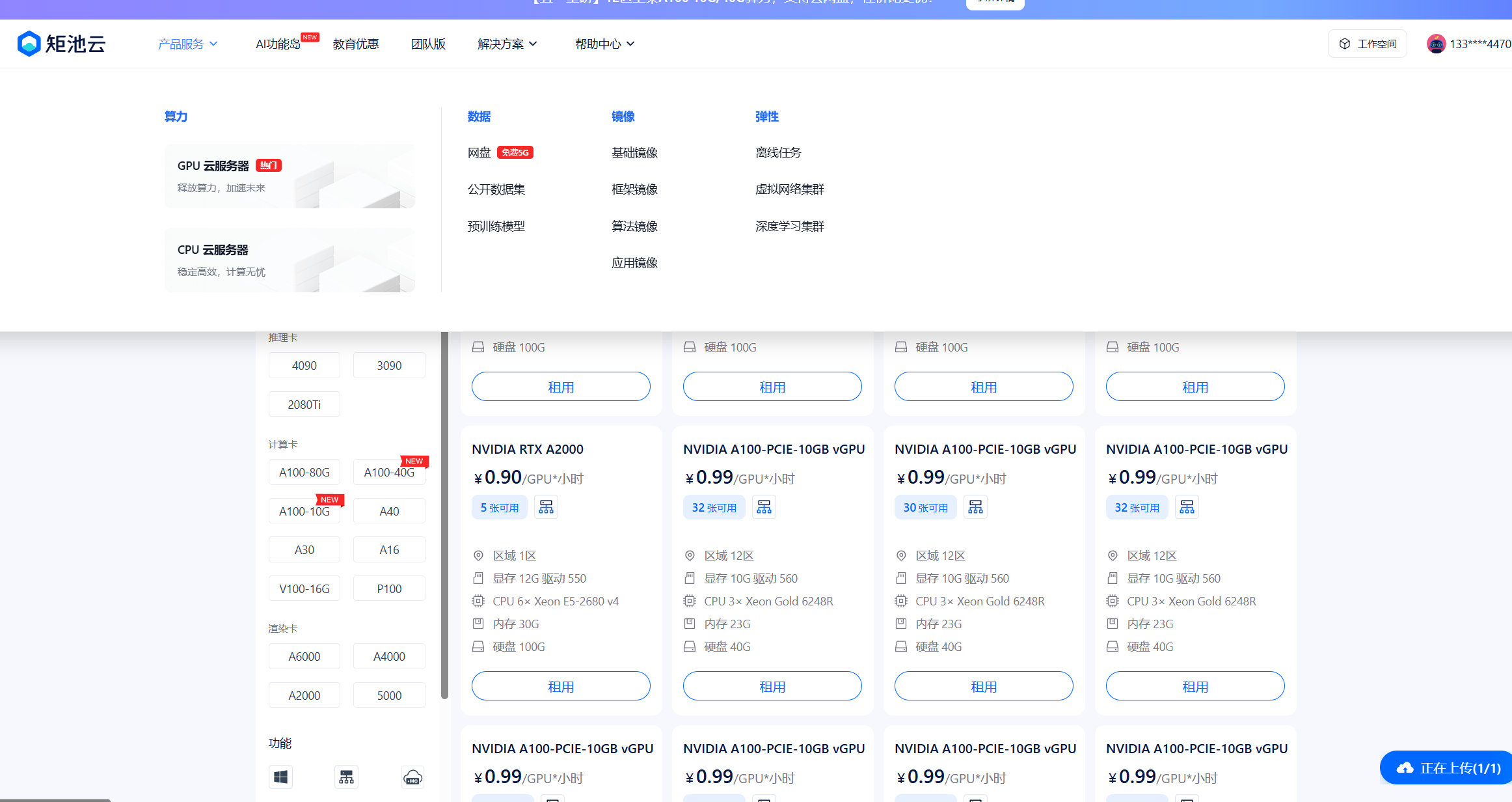Toggle the 4090 GPU filter
The height and width of the screenshot is (802, 1512).
click(304, 365)
